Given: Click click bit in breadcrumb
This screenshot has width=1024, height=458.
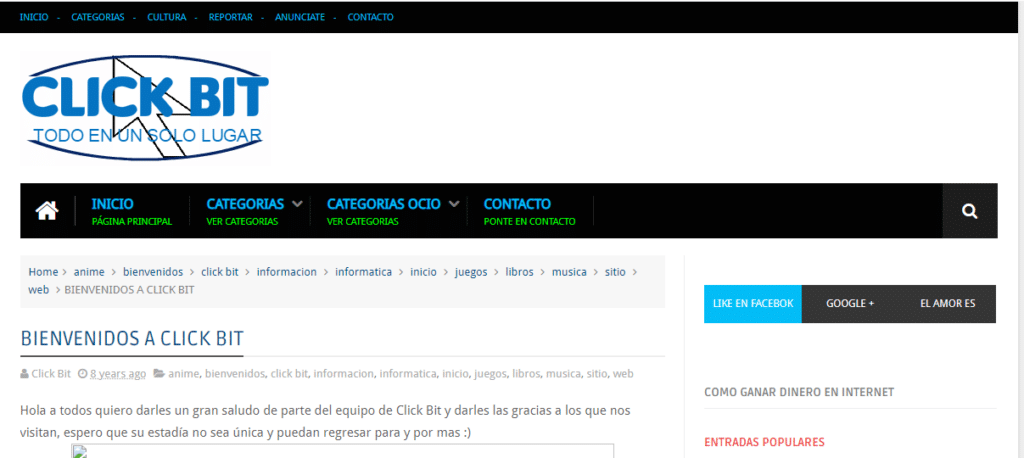Looking at the screenshot, I should 219,272.
